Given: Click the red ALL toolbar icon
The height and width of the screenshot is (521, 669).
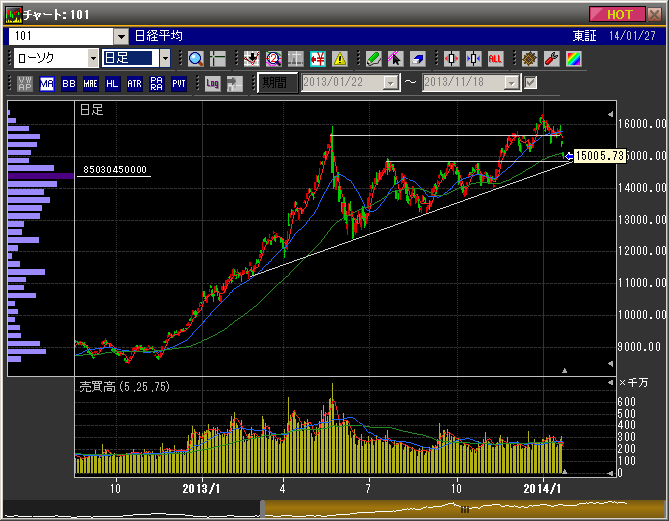Looking at the screenshot, I should [x=495, y=59].
